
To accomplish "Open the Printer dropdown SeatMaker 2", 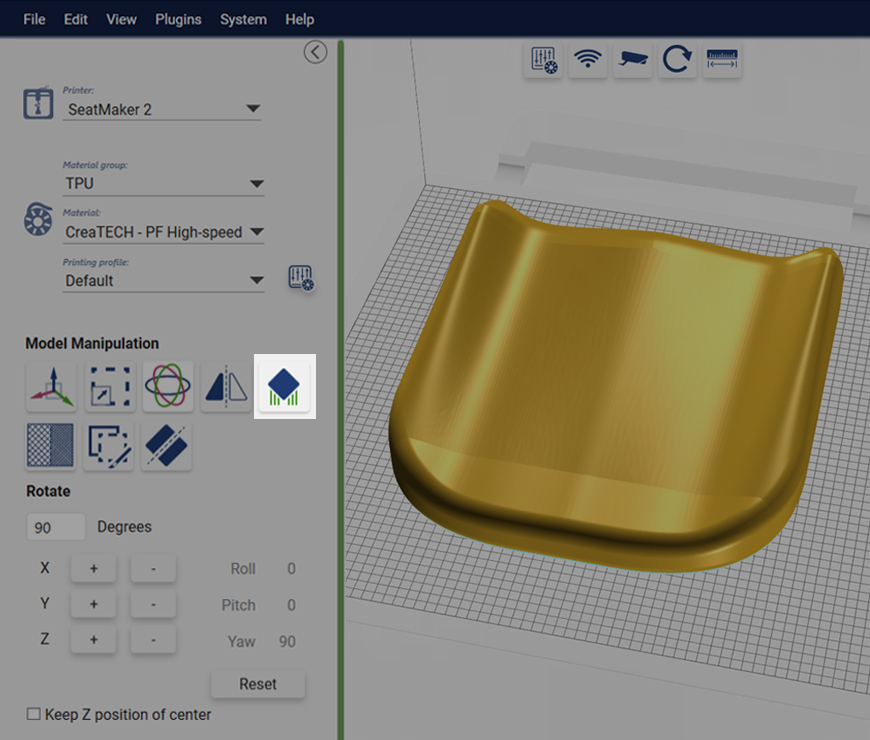I will 161,109.
